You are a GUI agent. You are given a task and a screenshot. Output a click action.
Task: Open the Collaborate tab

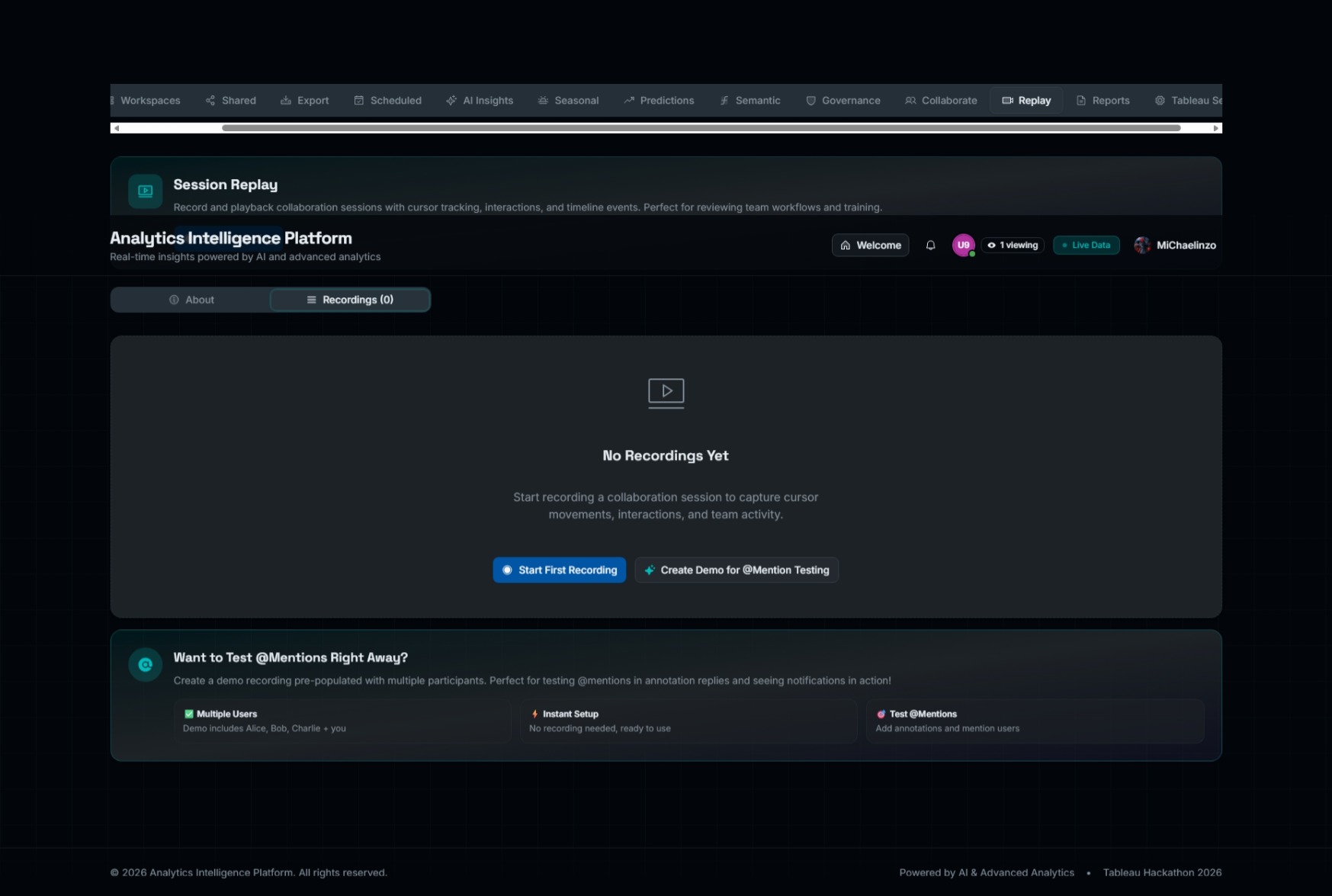(x=941, y=101)
